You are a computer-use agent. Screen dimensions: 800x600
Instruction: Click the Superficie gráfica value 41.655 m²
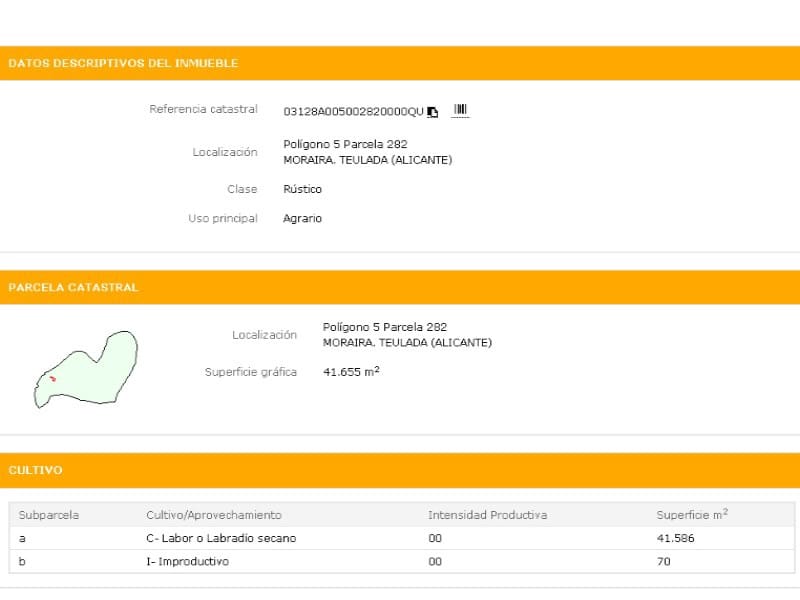pyautogui.click(x=351, y=372)
